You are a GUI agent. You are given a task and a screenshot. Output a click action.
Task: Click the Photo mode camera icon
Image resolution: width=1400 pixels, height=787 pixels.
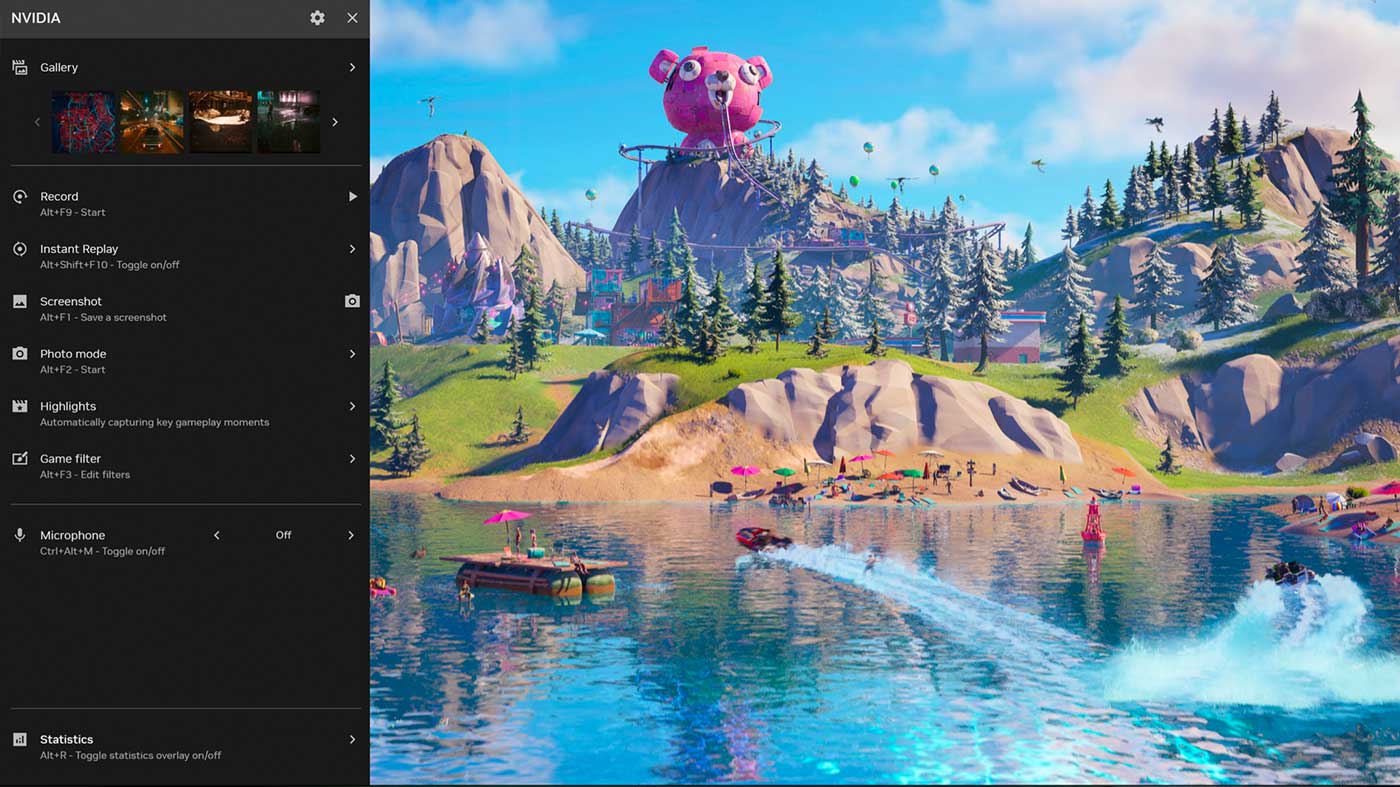tap(19, 354)
